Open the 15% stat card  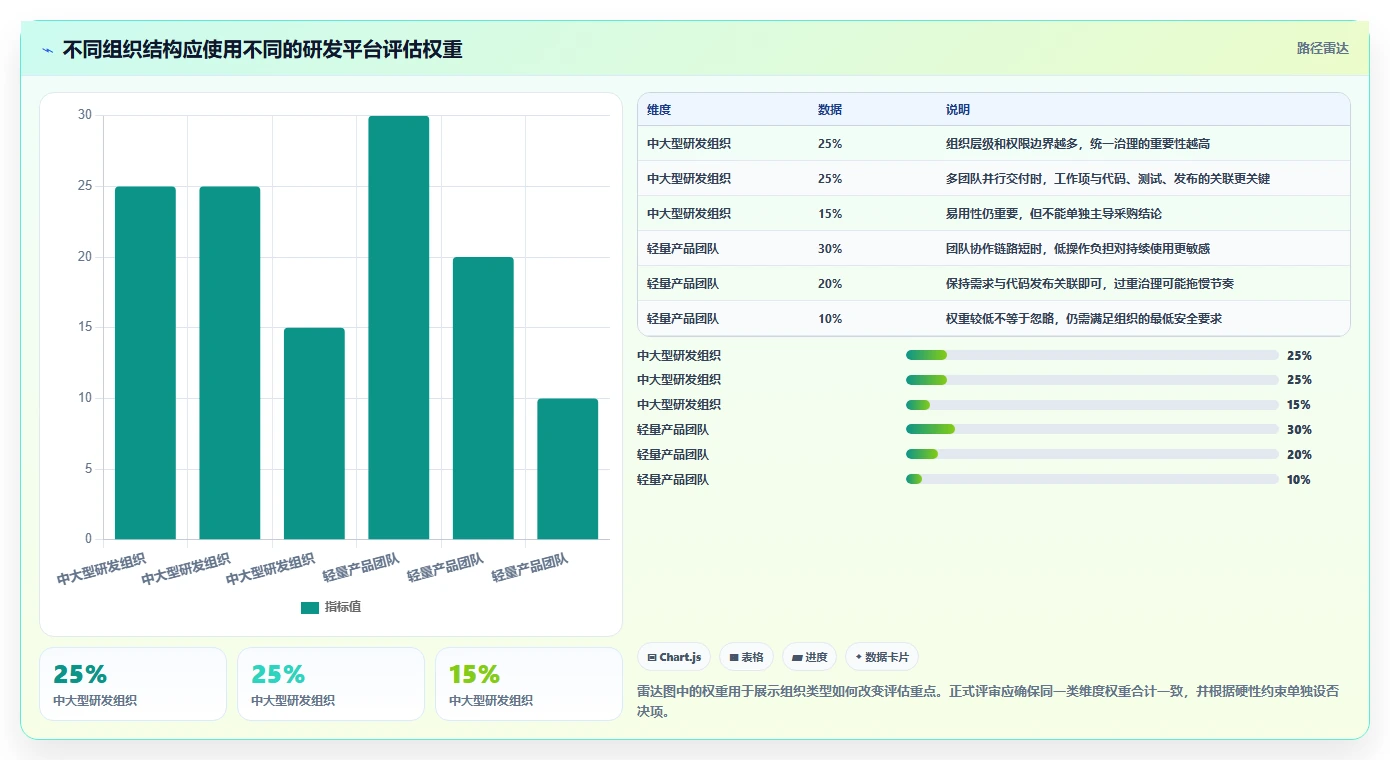pyautogui.click(x=529, y=684)
